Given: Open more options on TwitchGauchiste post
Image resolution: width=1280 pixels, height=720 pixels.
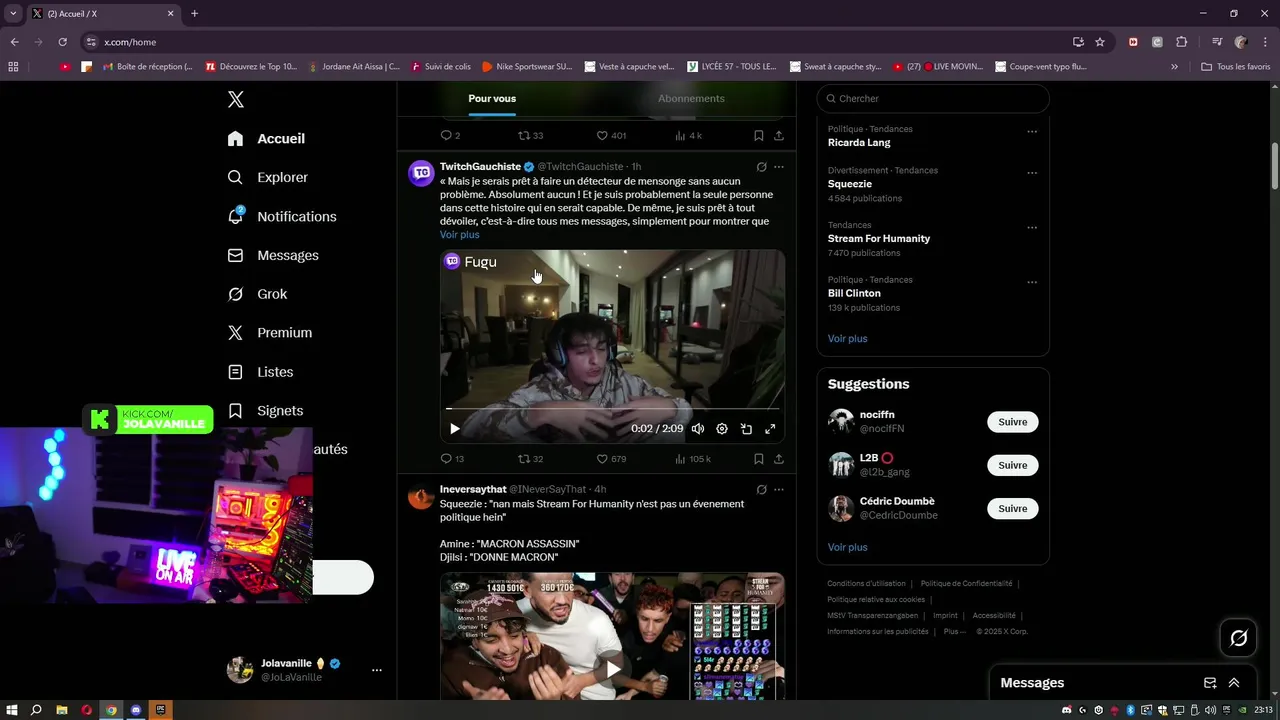Looking at the screenshot, I should point(779,167).
